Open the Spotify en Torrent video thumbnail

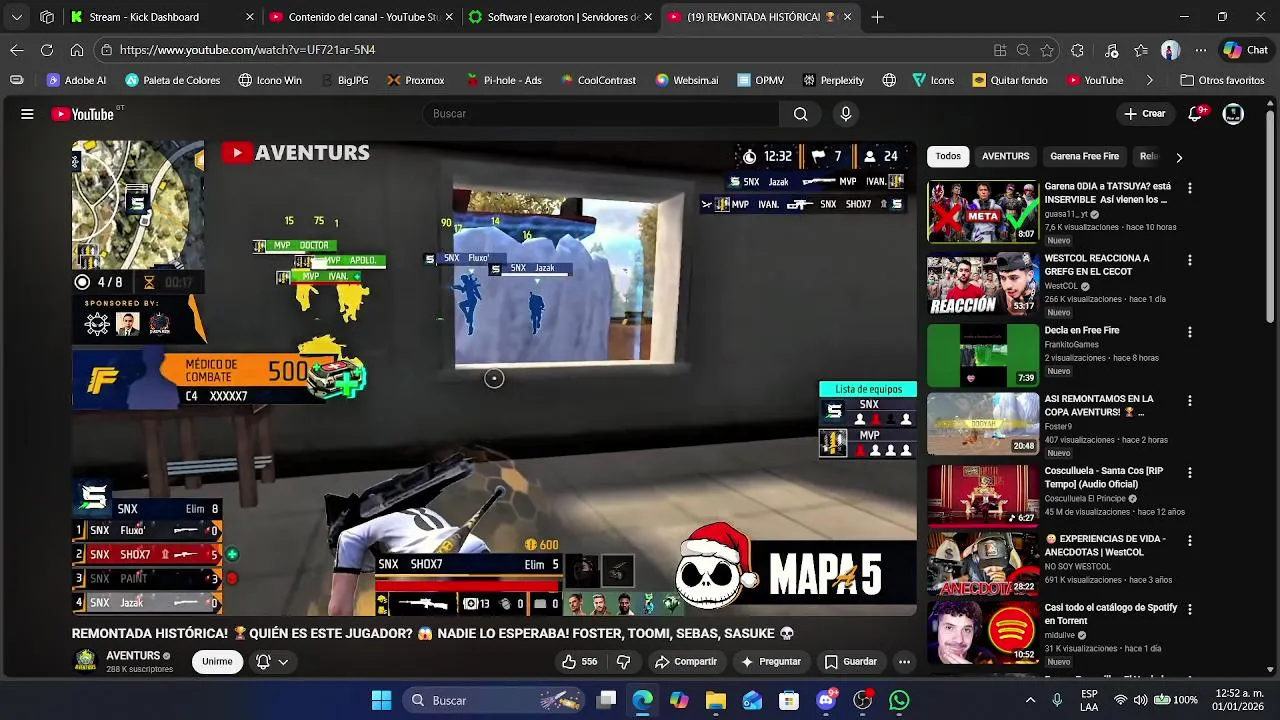[x=983, y=633]
